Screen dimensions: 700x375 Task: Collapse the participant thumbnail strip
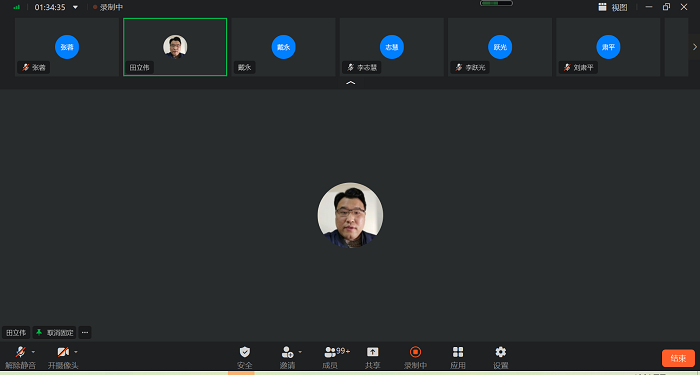350,83
